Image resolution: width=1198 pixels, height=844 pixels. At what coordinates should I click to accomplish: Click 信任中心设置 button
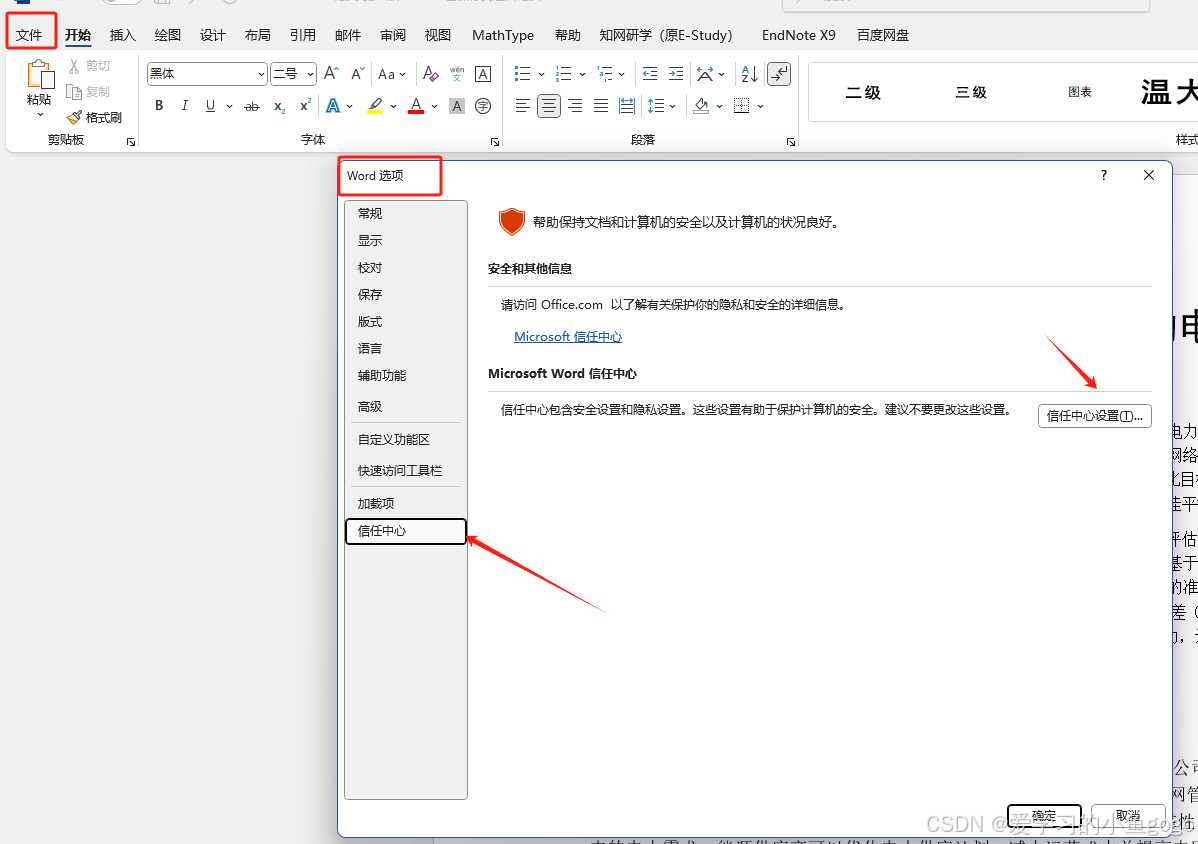(1094, 416)
